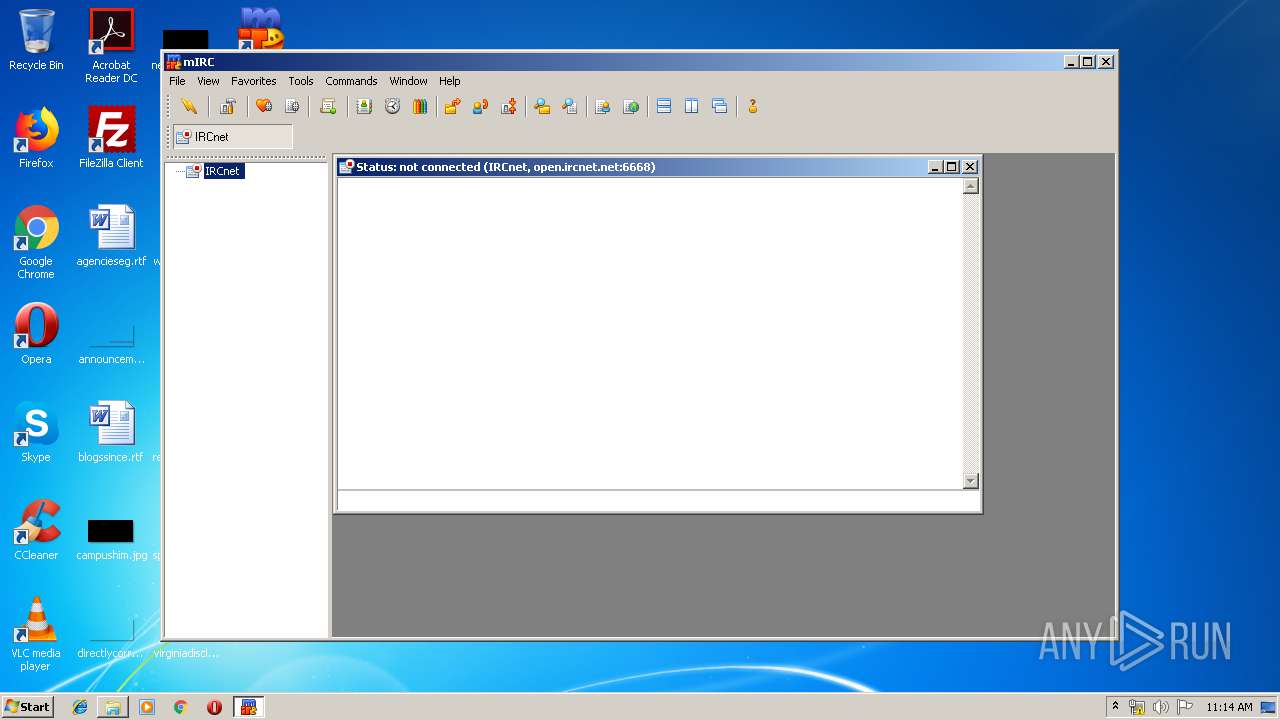Click the Windows Start button
The height and width of the screenshot is (720, 1280).
pyautogui.click(x=28, y=707)
